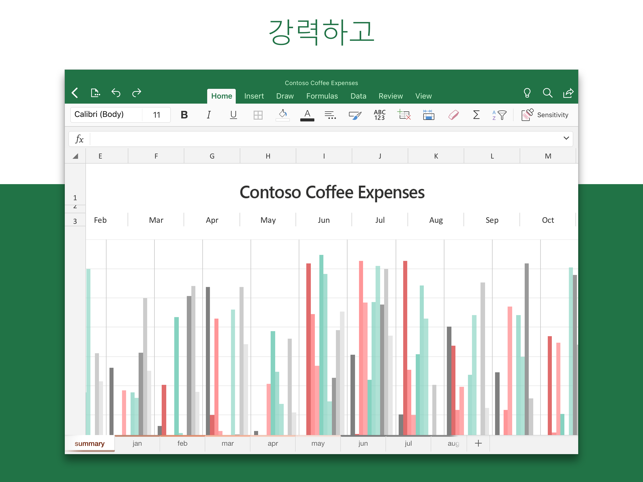Click the Contoso Coffee Expenses title cell
The width and height of the screenshot is (643, 482).
click(x=332, y=192)
